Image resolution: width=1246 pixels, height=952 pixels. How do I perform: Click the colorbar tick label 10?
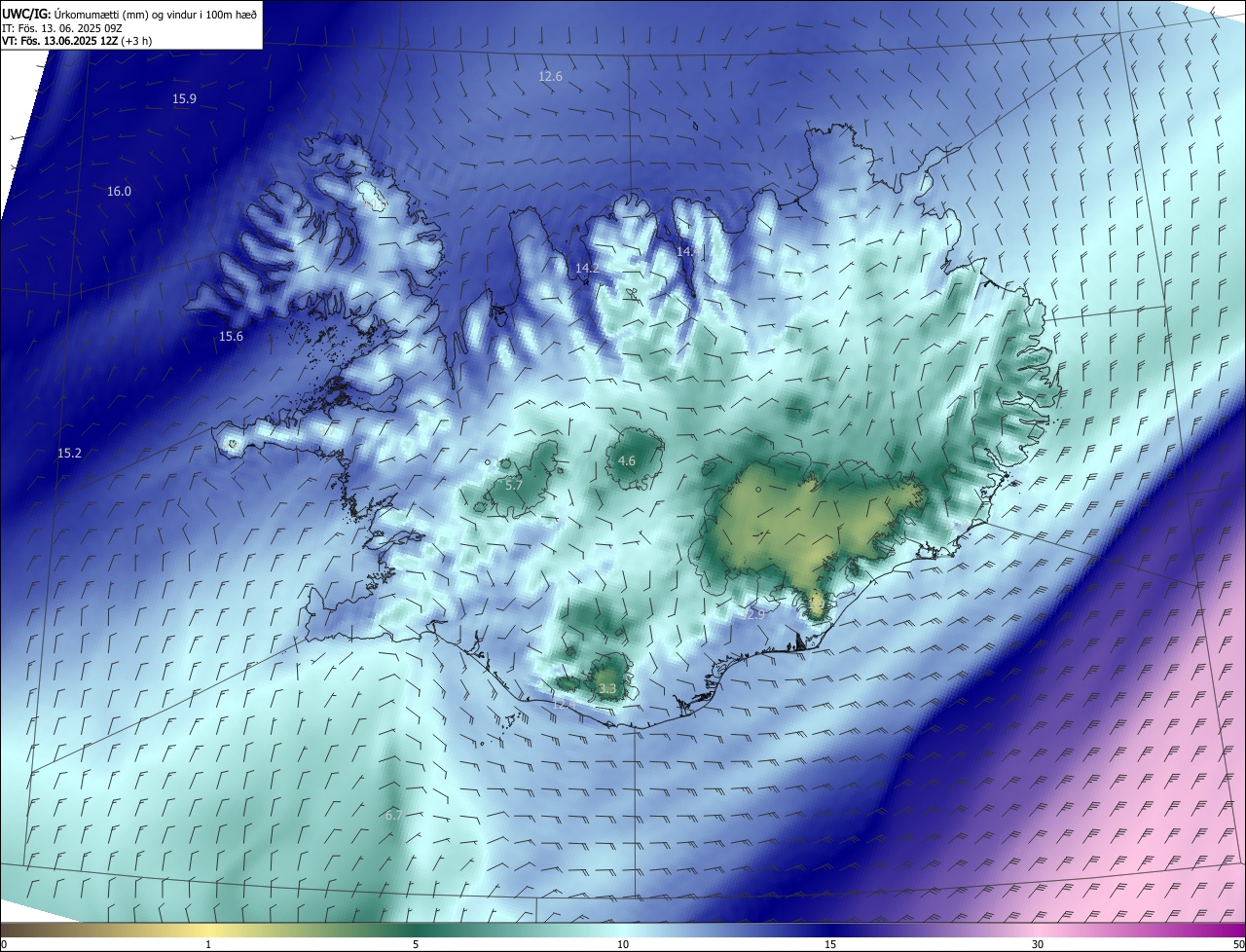click(x=623, y=945)
